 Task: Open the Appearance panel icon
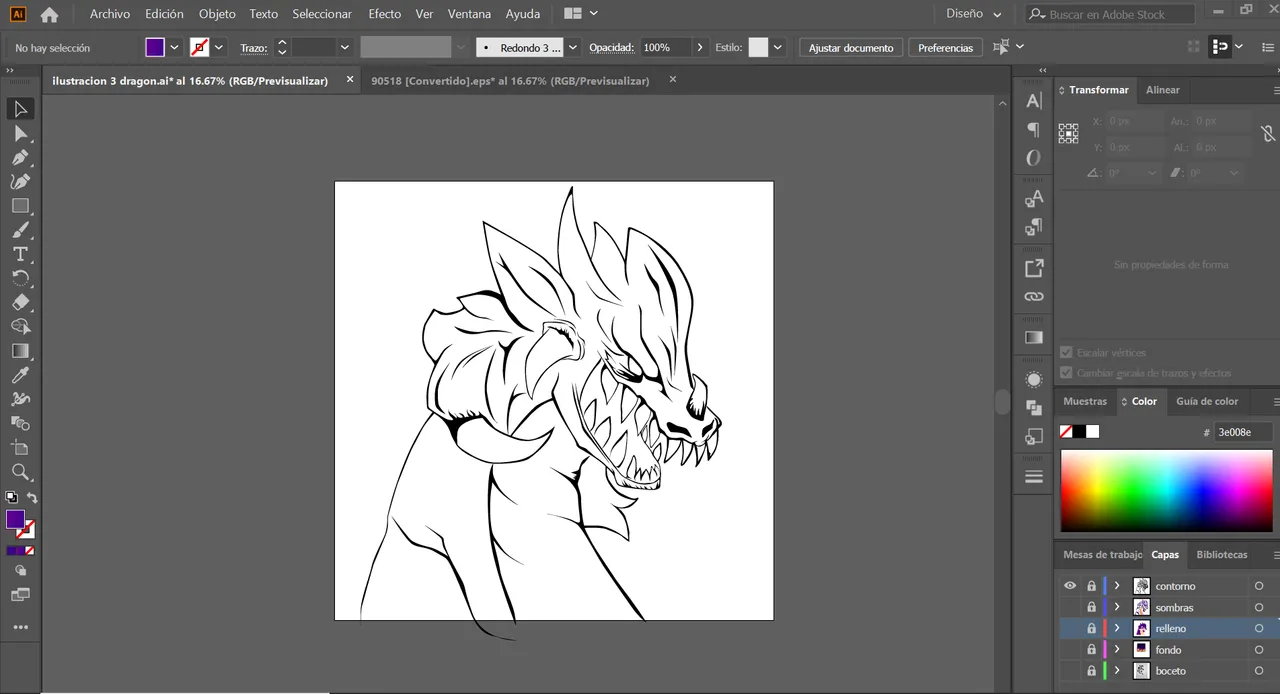point(1034,380)
